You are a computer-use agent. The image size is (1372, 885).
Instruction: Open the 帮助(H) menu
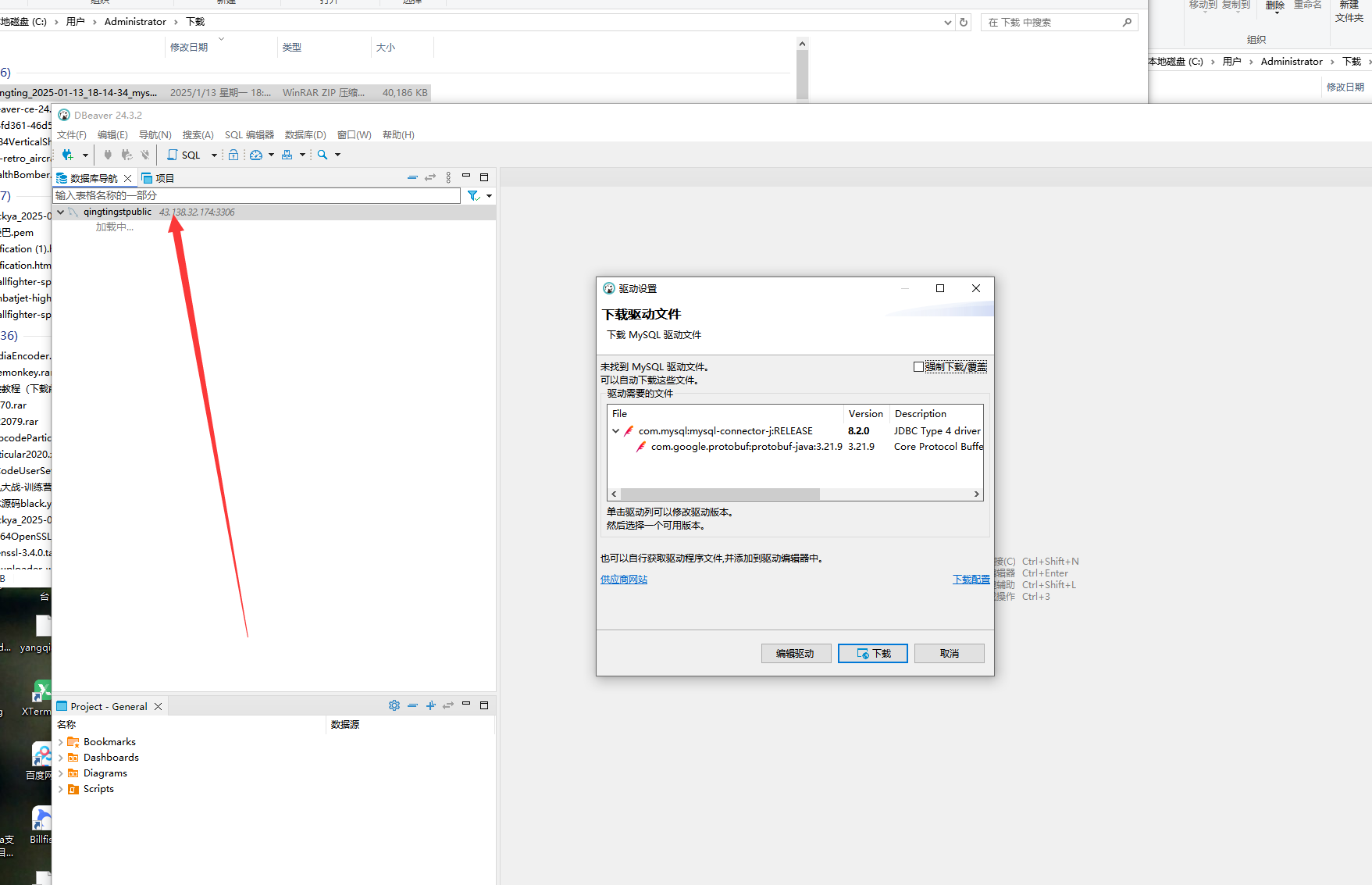click(398, 135)
